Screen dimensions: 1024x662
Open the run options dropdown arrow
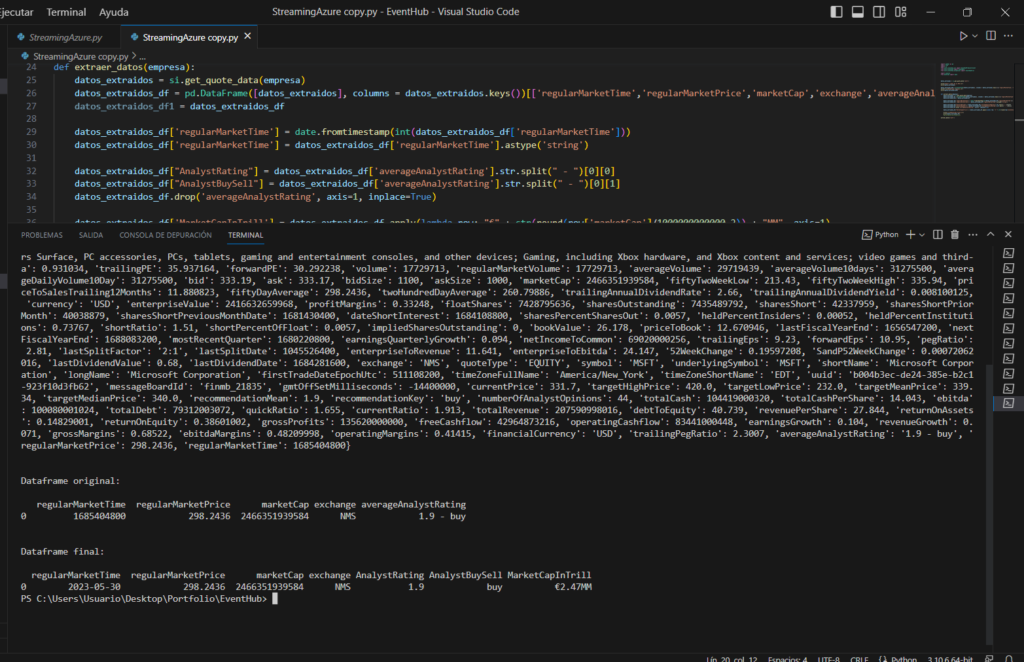point(977,37)
